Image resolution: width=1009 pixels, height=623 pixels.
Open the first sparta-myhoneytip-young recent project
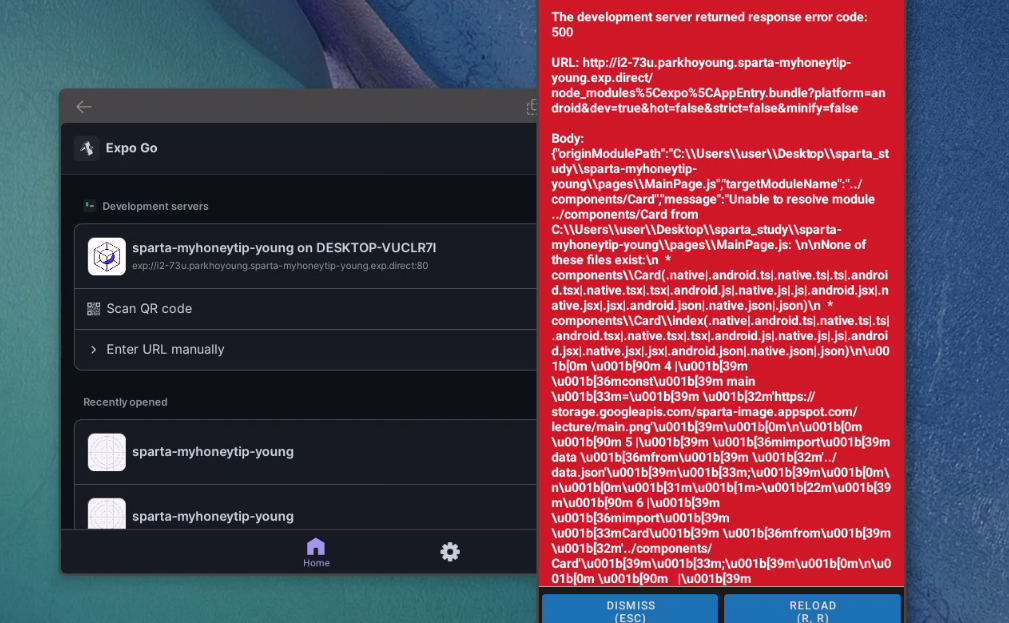[306, 452]
